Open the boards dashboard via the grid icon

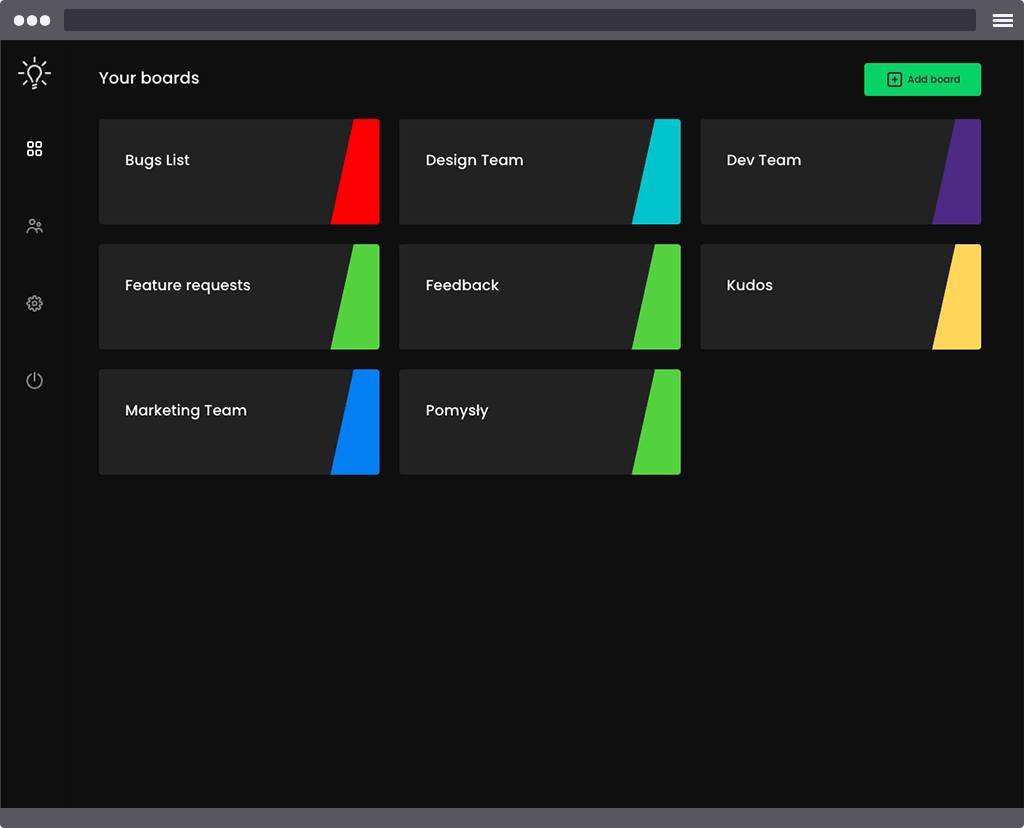coord(34,148)
